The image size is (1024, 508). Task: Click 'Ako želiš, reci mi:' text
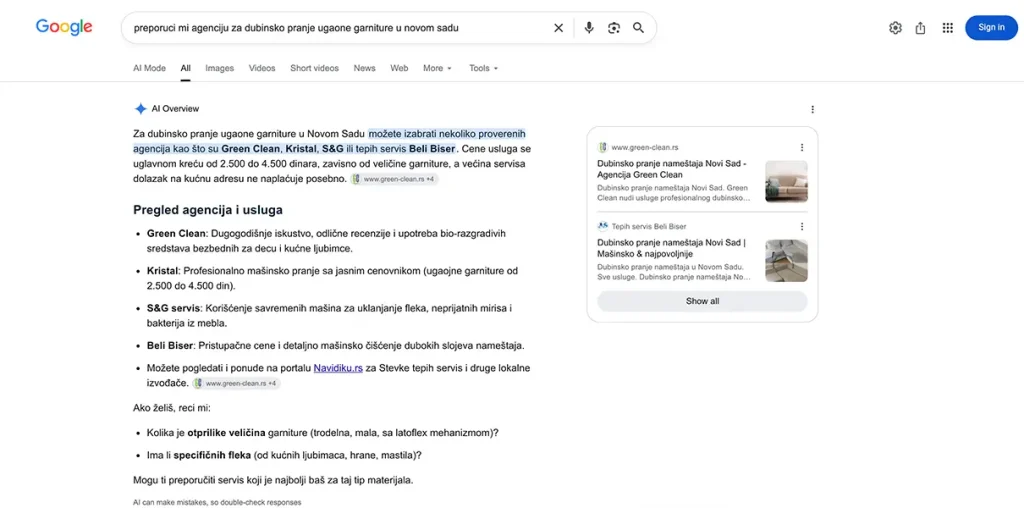point(172,409)
